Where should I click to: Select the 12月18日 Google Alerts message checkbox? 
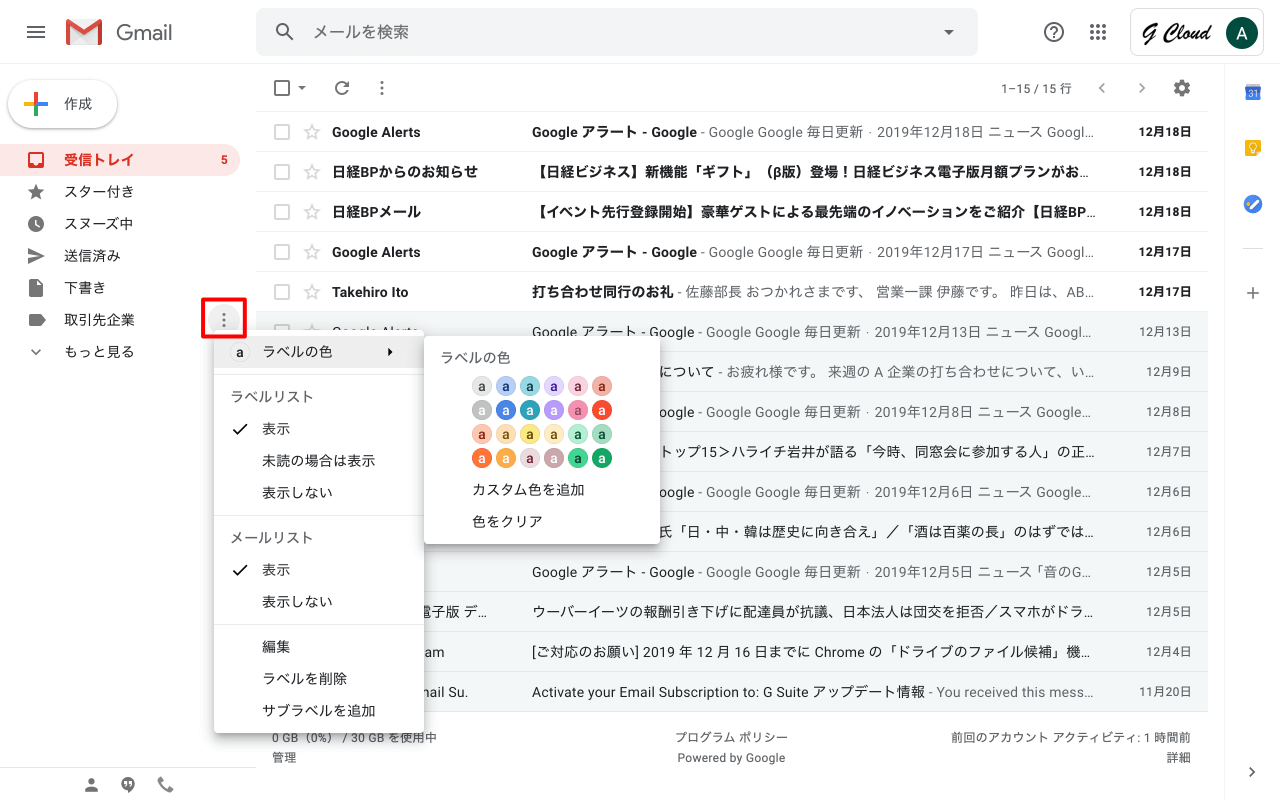(x=282, y=132)
